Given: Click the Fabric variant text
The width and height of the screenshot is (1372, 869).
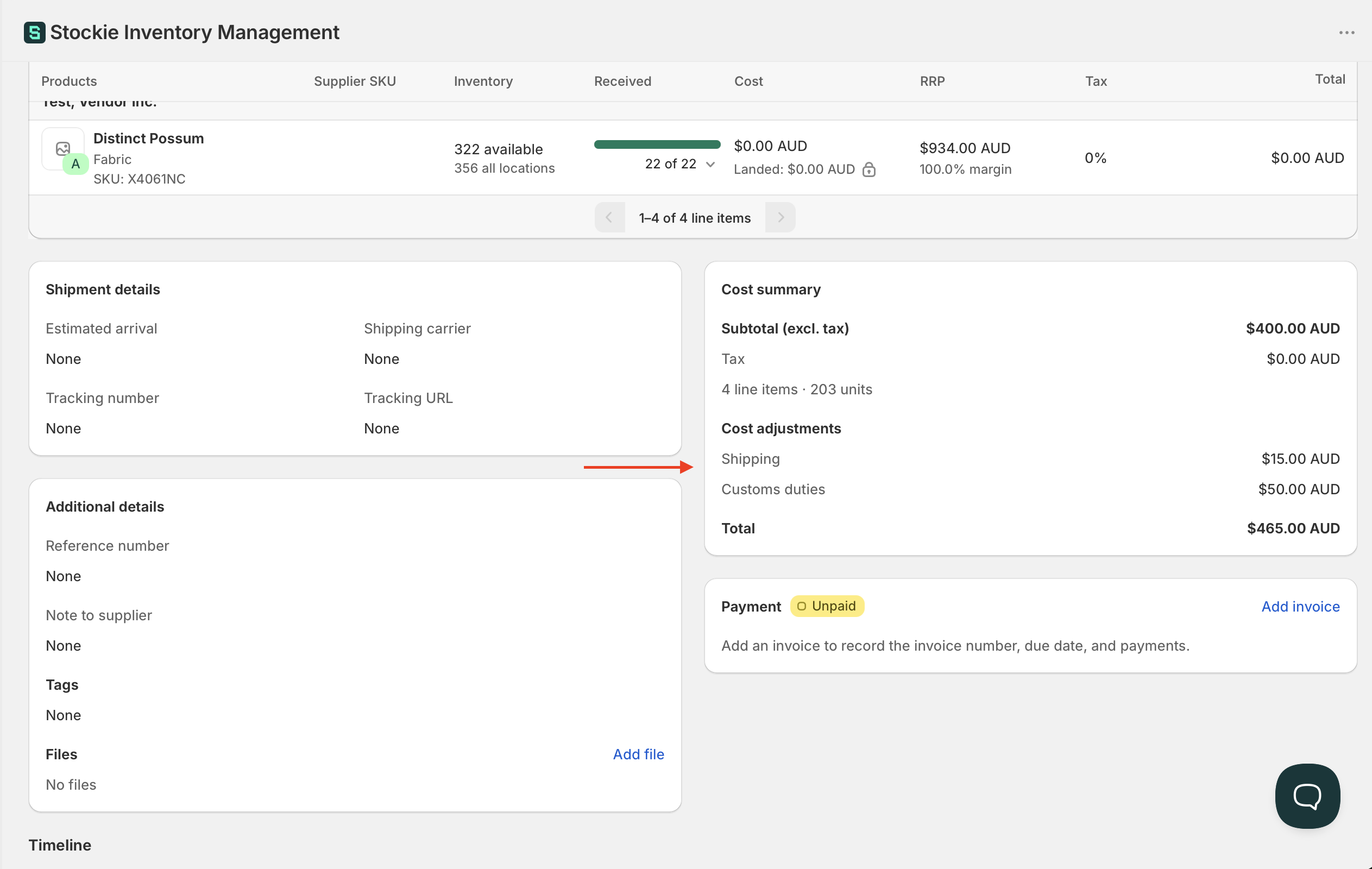Looking at the screenshot, I should point(112,160).
